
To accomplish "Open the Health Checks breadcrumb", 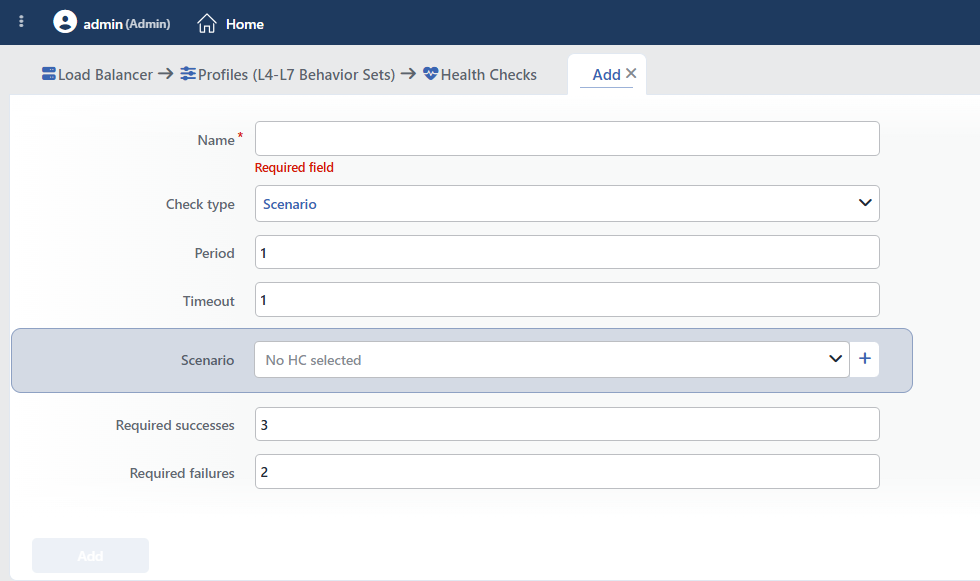I will (489, 75).
